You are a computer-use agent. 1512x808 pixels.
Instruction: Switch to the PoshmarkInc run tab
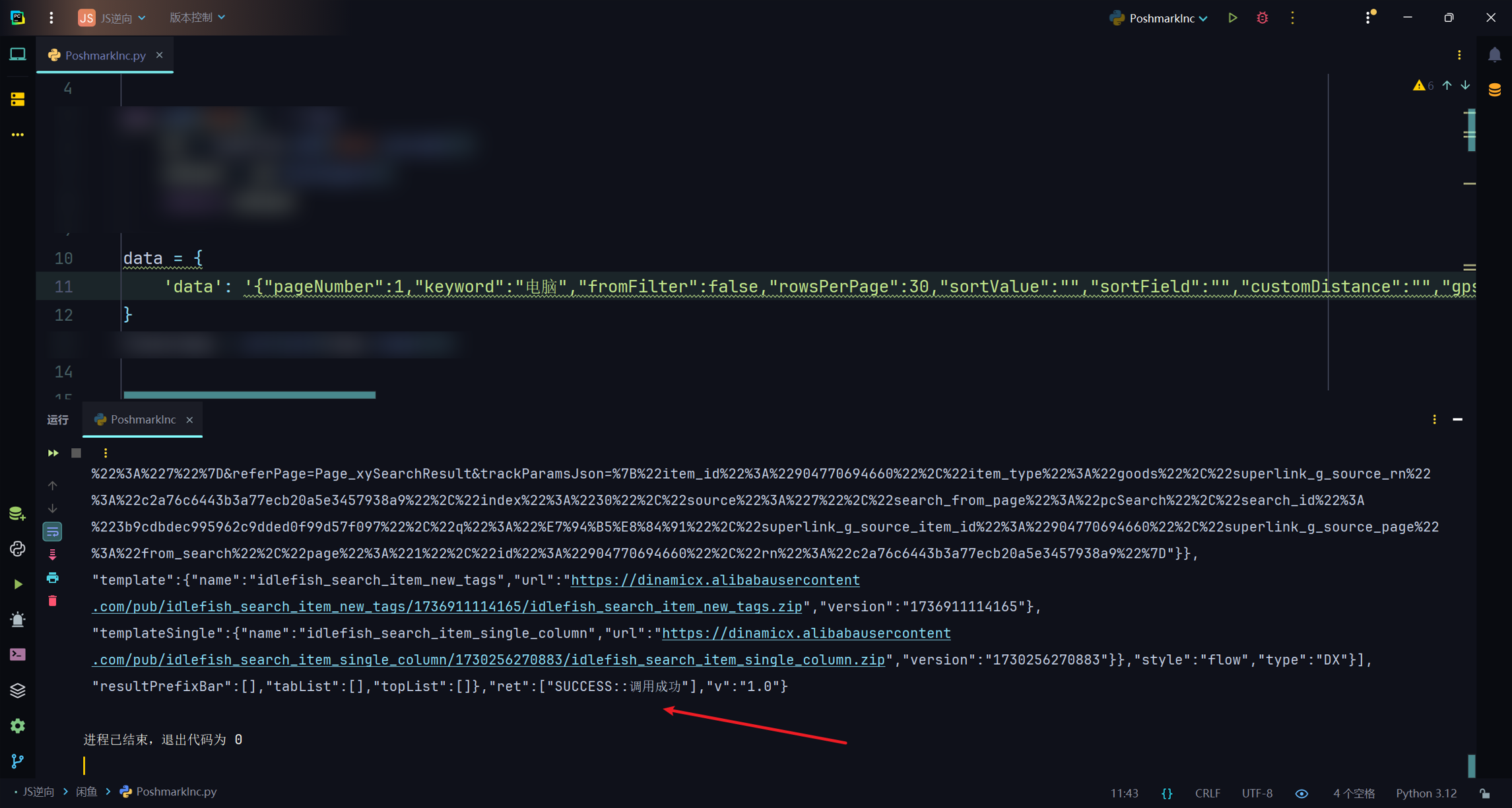tap(143, 419)
